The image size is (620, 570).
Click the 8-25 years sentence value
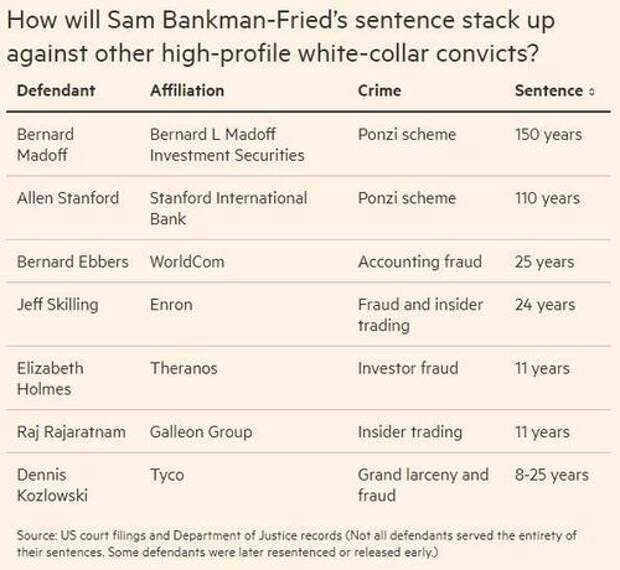(552, 475)
